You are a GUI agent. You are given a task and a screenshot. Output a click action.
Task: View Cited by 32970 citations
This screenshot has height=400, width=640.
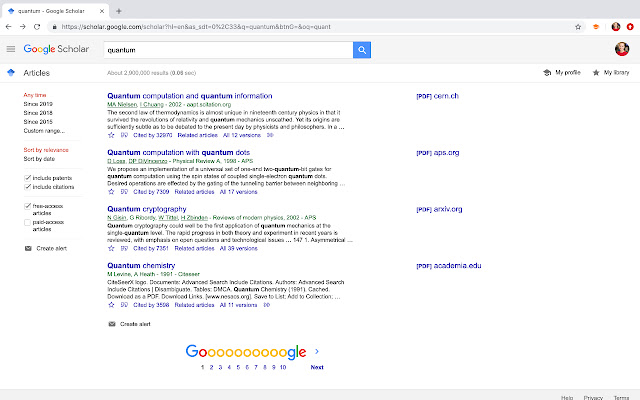click(x=153, y=135)
